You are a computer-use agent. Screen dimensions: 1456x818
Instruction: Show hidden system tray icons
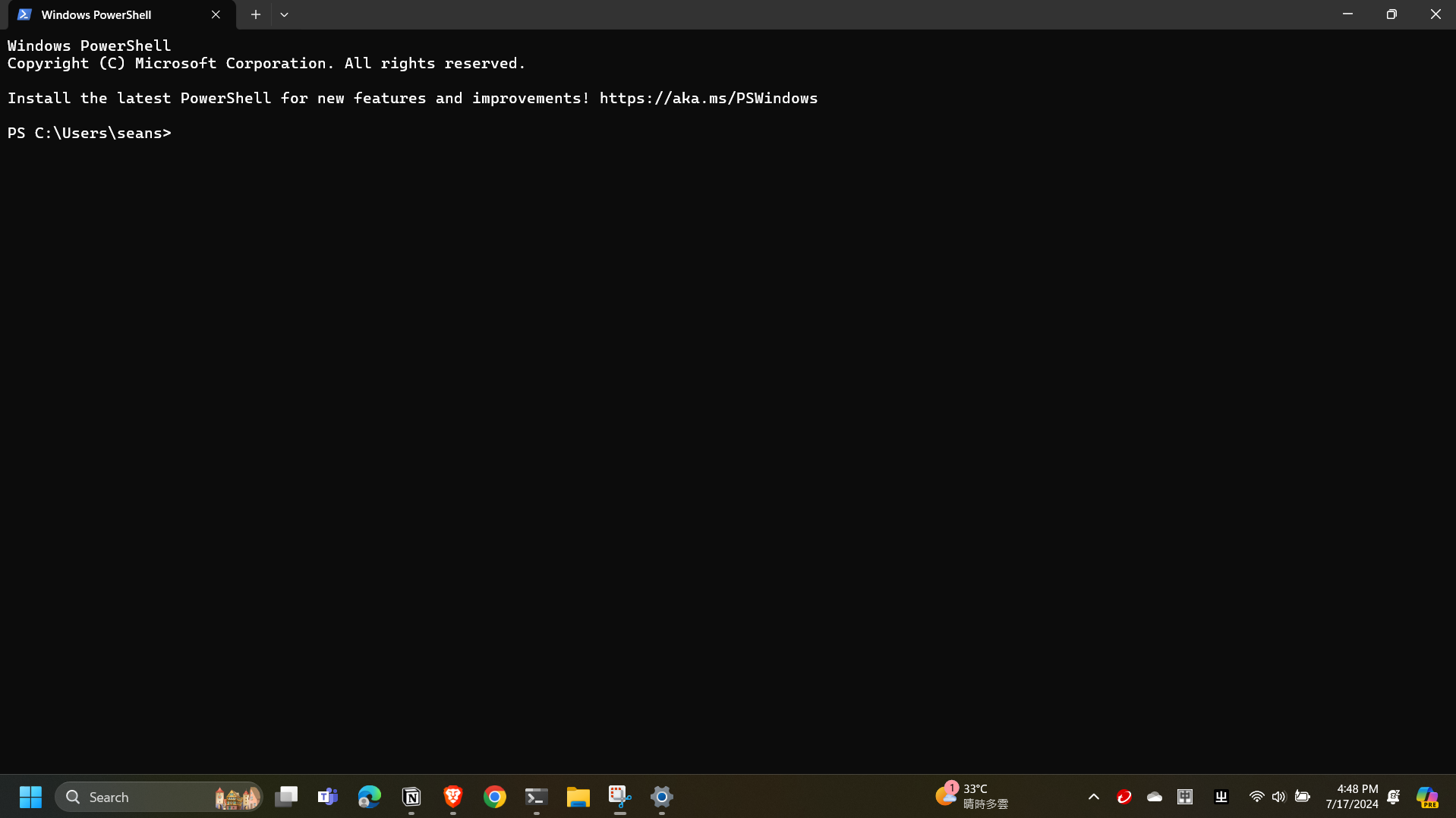click(x=1094, y=797)
